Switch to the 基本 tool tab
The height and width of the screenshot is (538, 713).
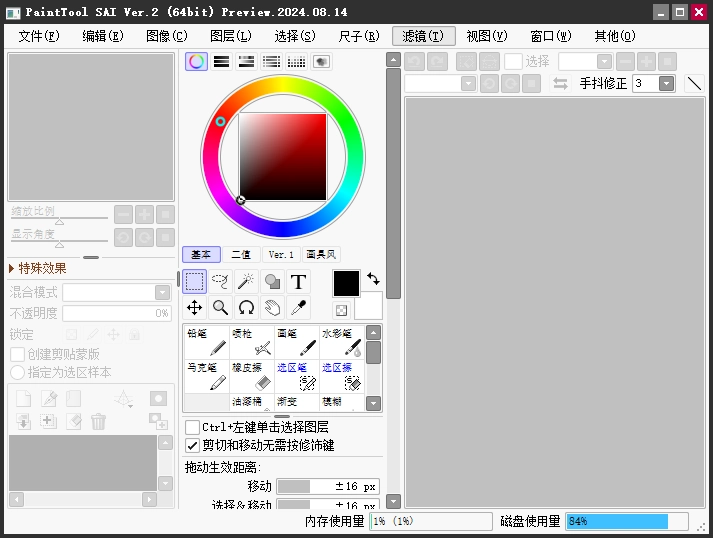[201, 255]
